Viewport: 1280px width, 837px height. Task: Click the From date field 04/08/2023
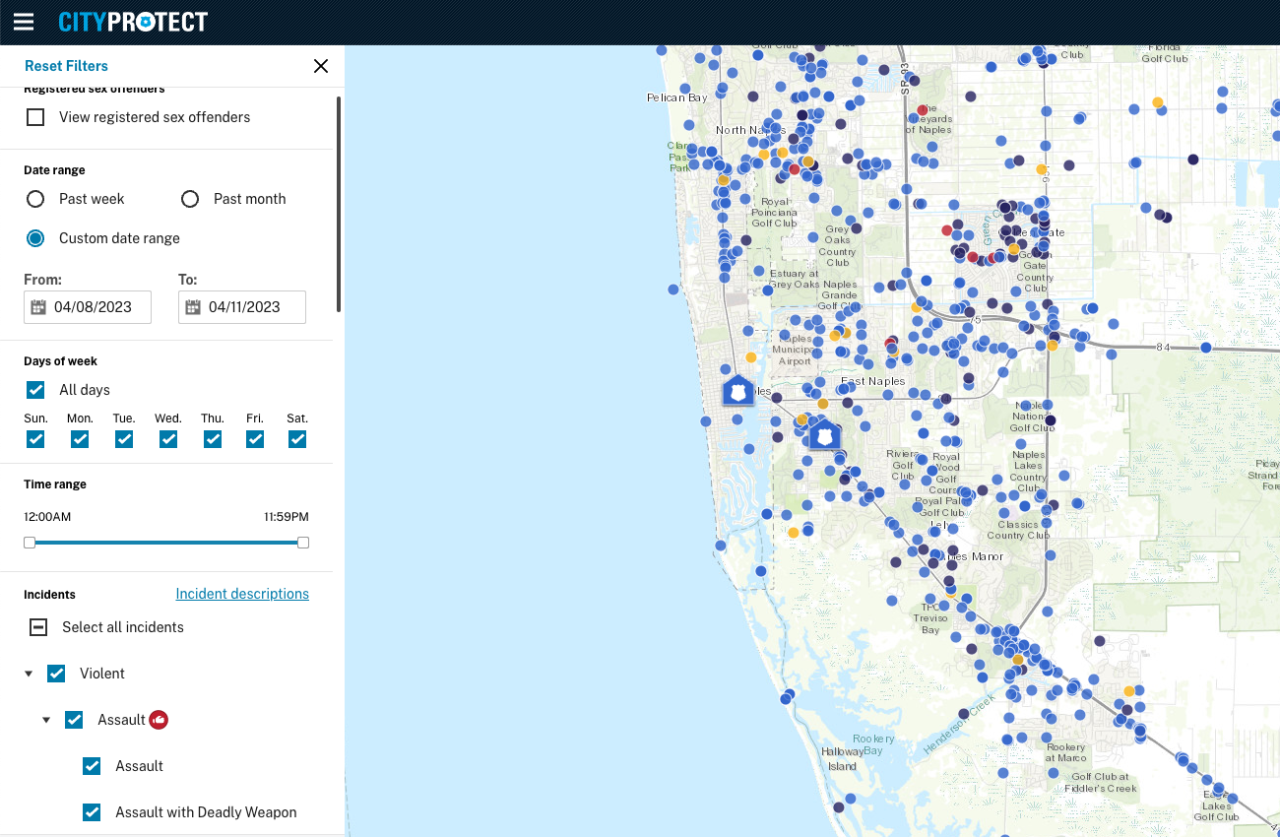tap(93, 307)
